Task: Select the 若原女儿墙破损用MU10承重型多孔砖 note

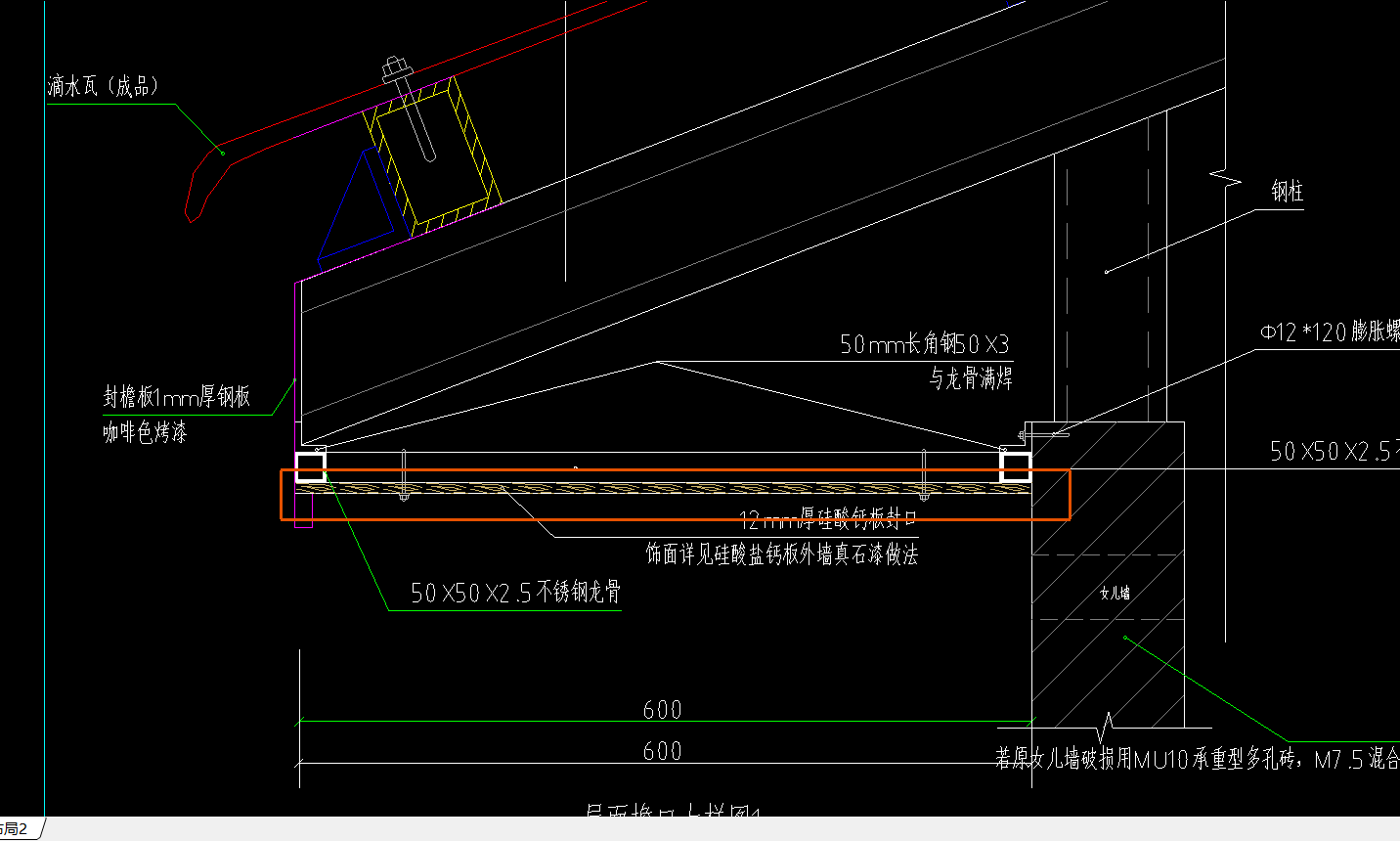Action: [1197, 759]
